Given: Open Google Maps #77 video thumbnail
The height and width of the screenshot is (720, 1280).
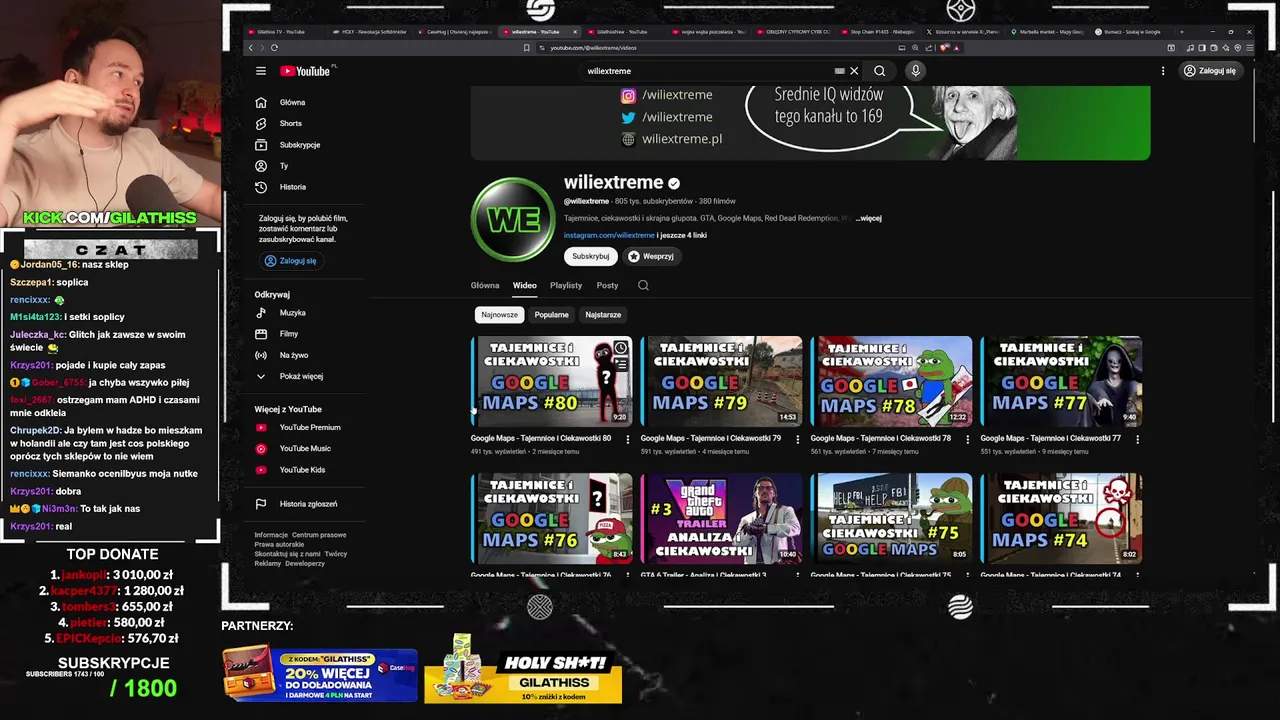Looking at the screenshot, I should 1061,381.
